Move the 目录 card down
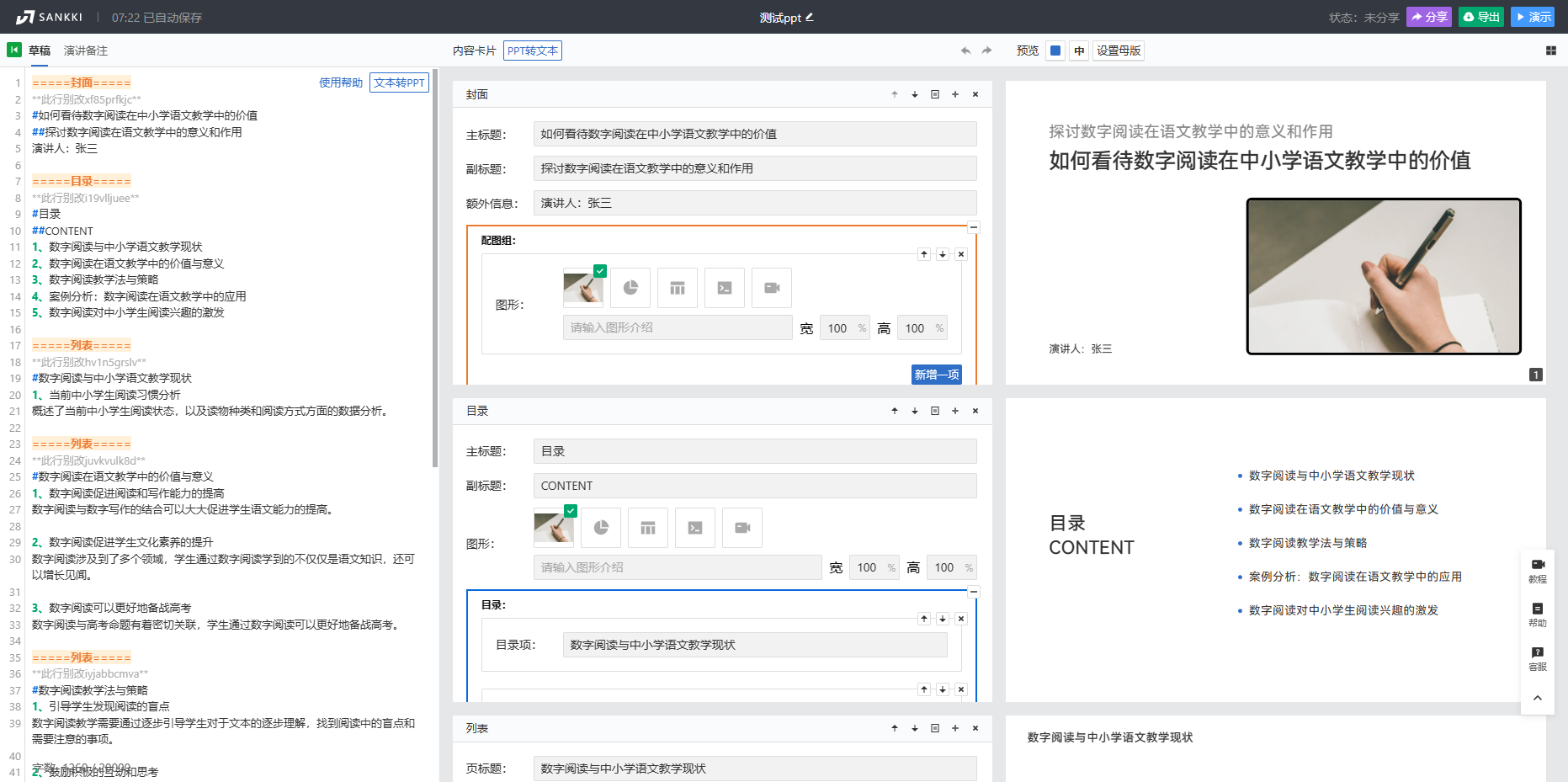Viewport: 1568px width, 782px height. (915, 411)
